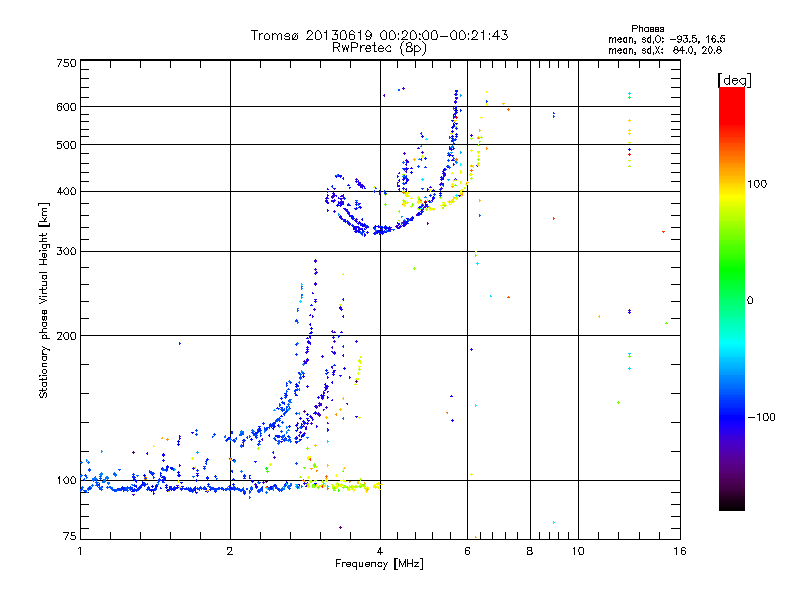This screenshot has height=600, width=800.
Task: Click the colorbar label '-100'
Action: coord(762,417)
